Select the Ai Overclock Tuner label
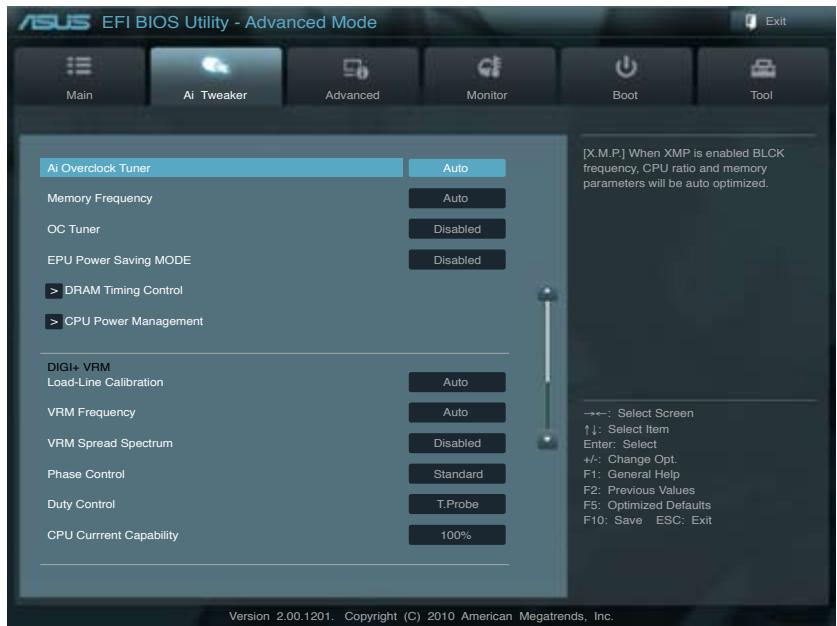Screen dimensions: 837x626 pos(99,168)
